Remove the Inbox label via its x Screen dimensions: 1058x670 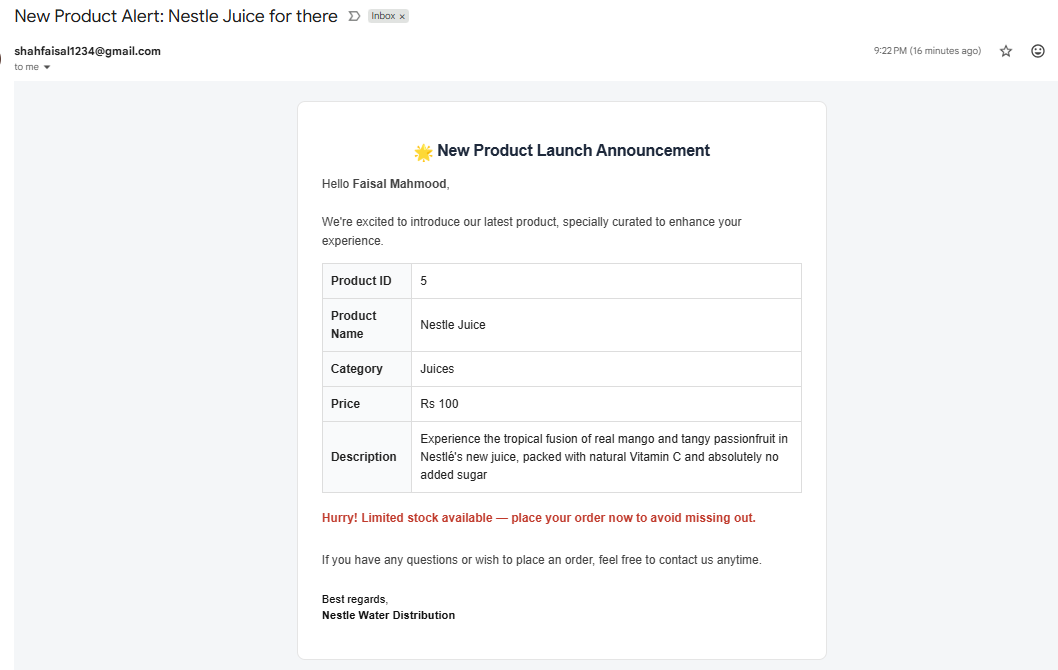tap(404, 16)
